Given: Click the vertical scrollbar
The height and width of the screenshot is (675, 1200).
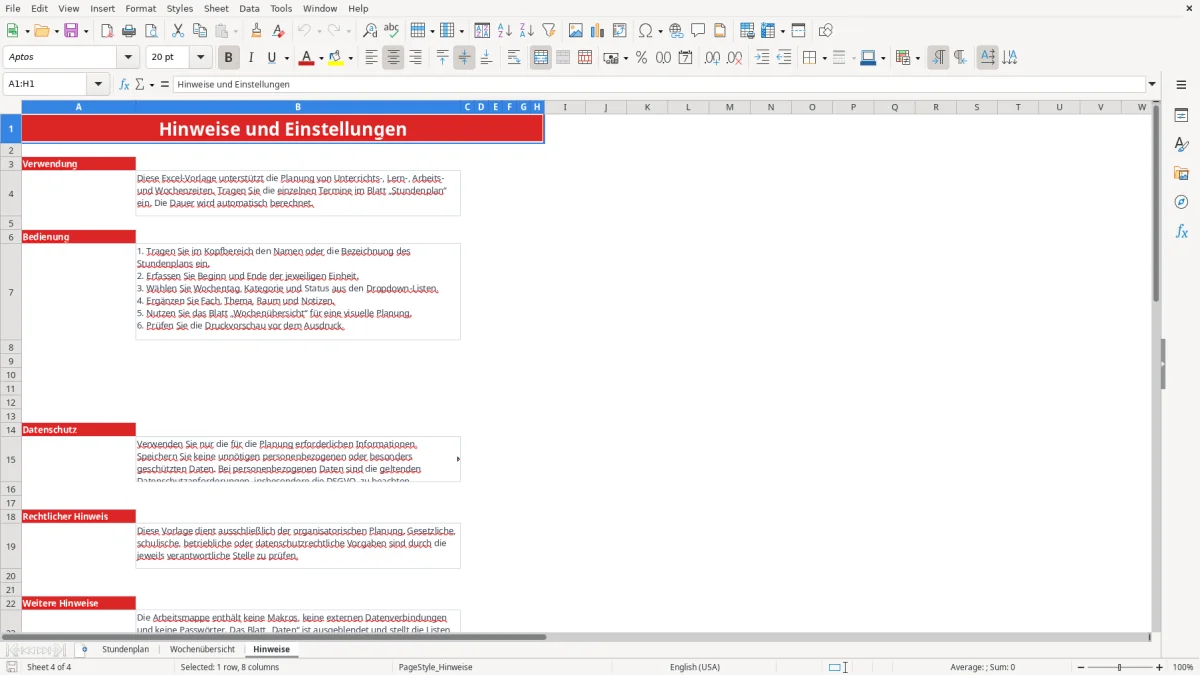Looking at the screenshot, I should pyautogui.click(x=1156, y=366).
